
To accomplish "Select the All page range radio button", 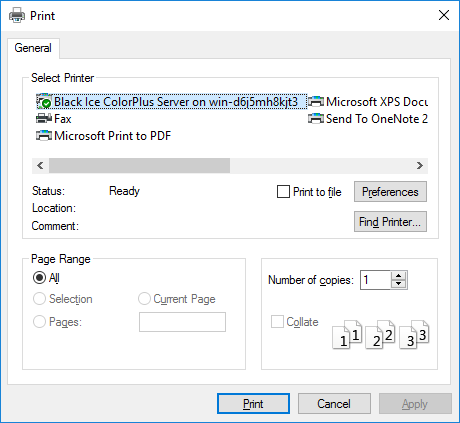I will 39,278.
